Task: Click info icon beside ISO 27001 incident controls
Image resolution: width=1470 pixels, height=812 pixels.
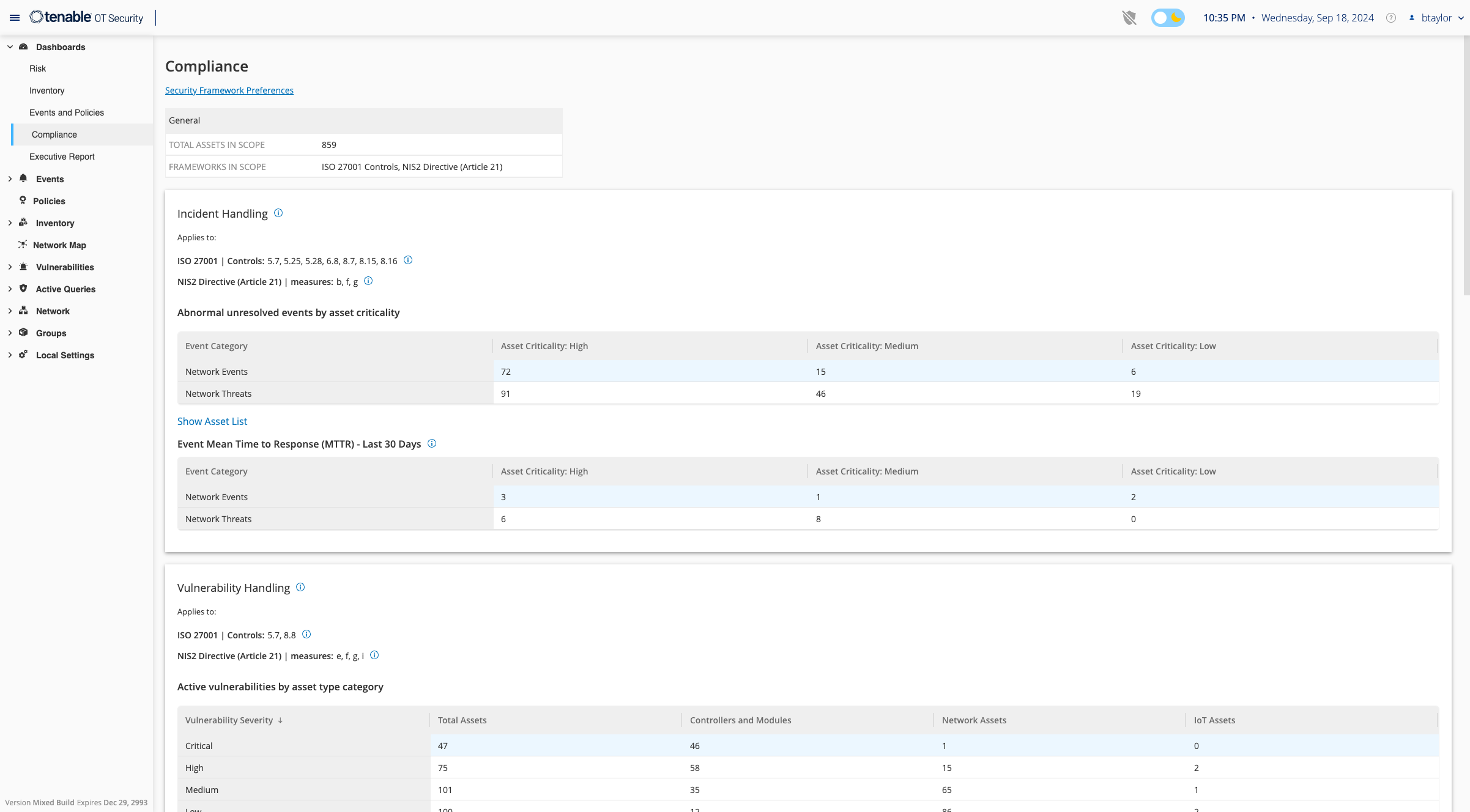Action: (408, 260)
